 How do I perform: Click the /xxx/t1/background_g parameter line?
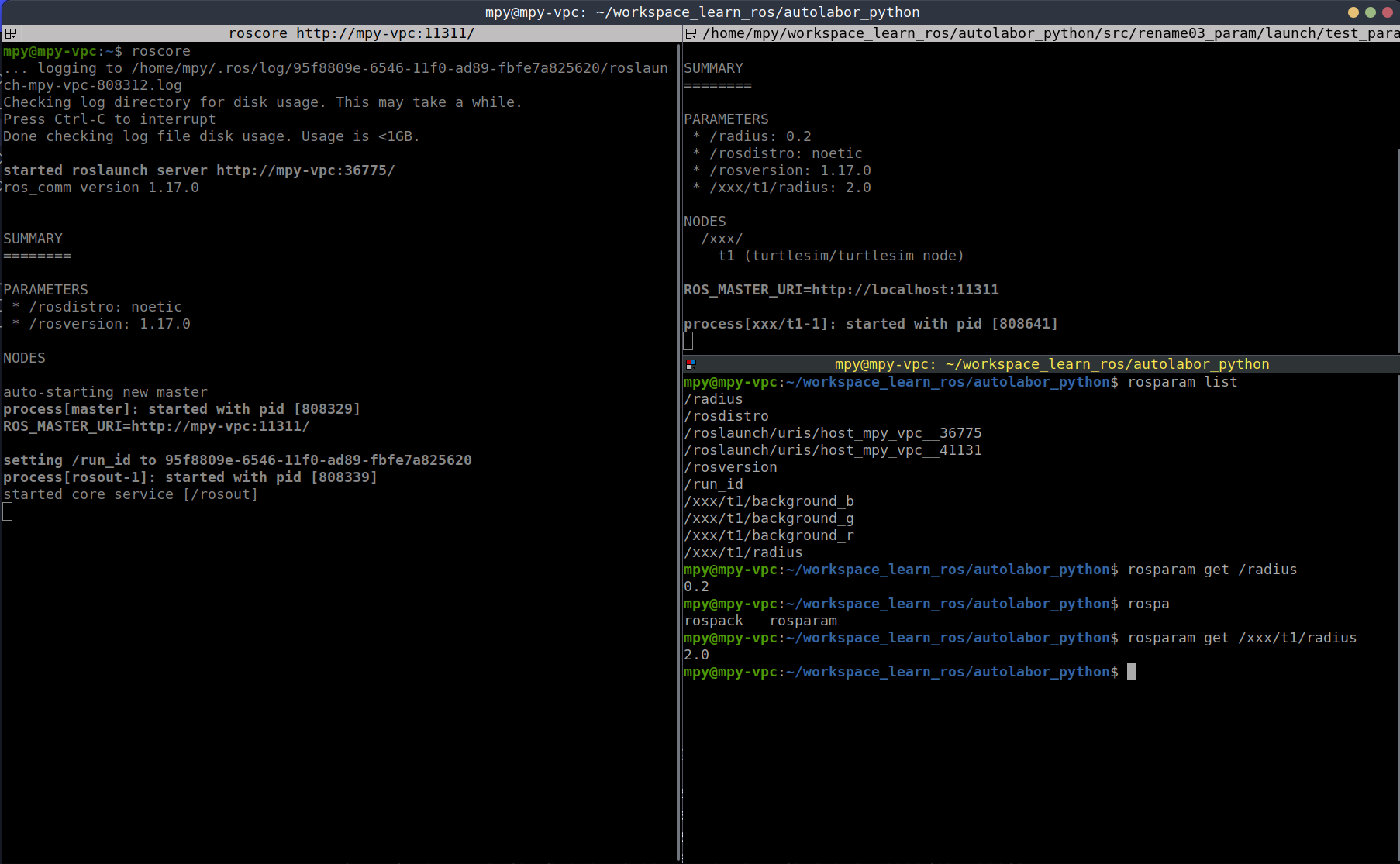768,518
